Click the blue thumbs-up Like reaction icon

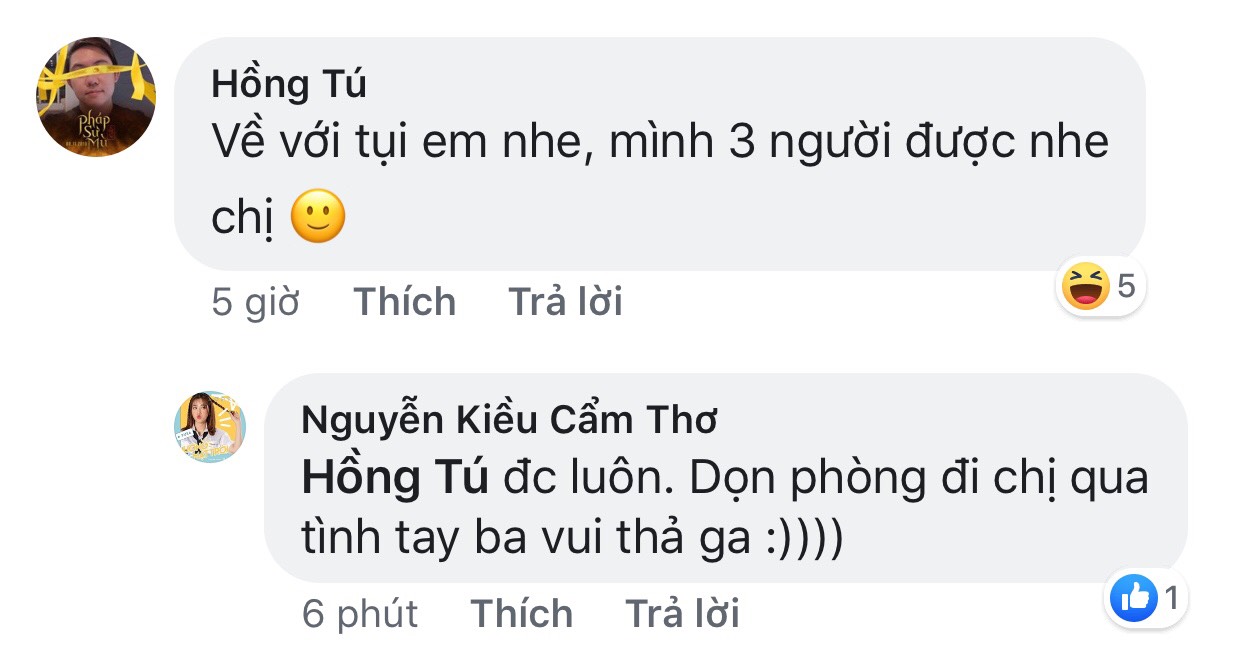(1134, 599)
